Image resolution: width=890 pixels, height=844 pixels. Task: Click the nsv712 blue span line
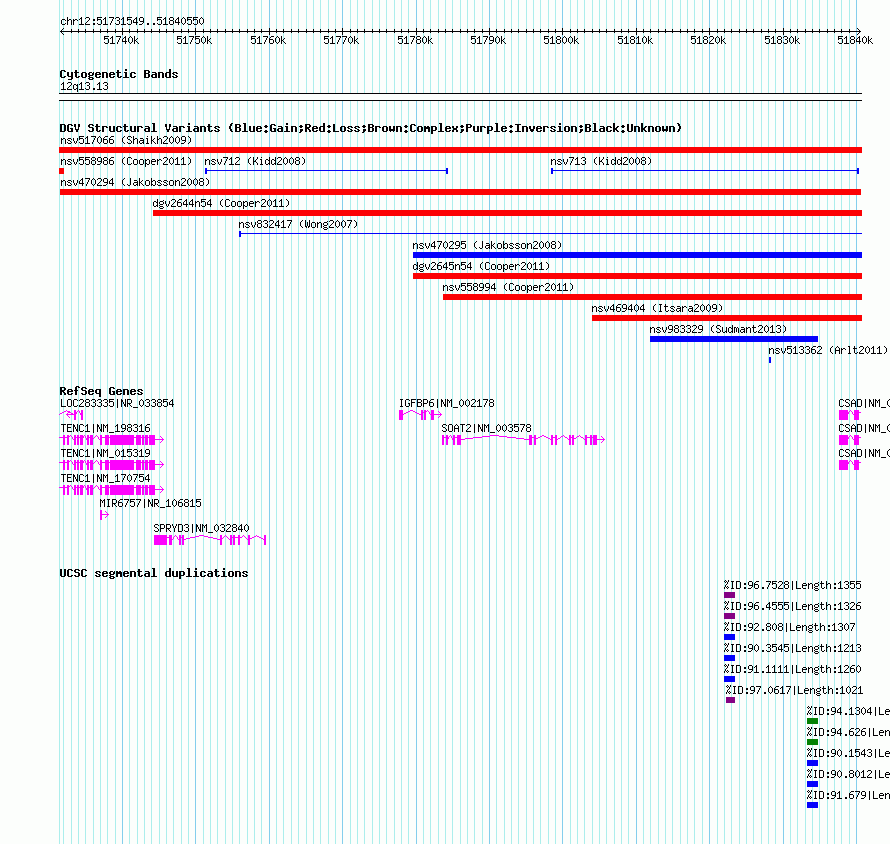326,171
